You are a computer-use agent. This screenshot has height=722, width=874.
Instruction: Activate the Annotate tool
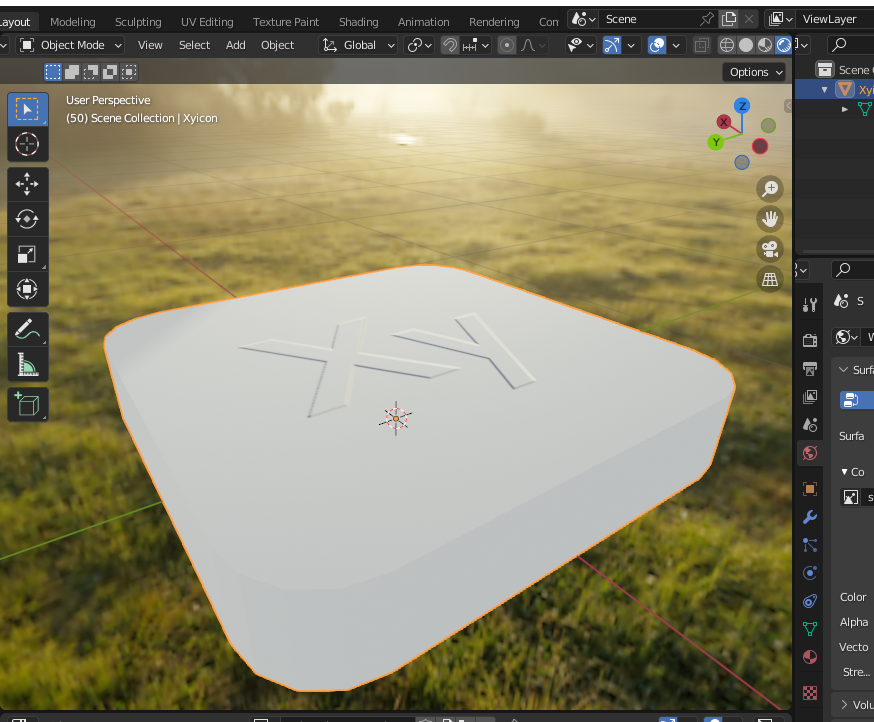(28, 329)
